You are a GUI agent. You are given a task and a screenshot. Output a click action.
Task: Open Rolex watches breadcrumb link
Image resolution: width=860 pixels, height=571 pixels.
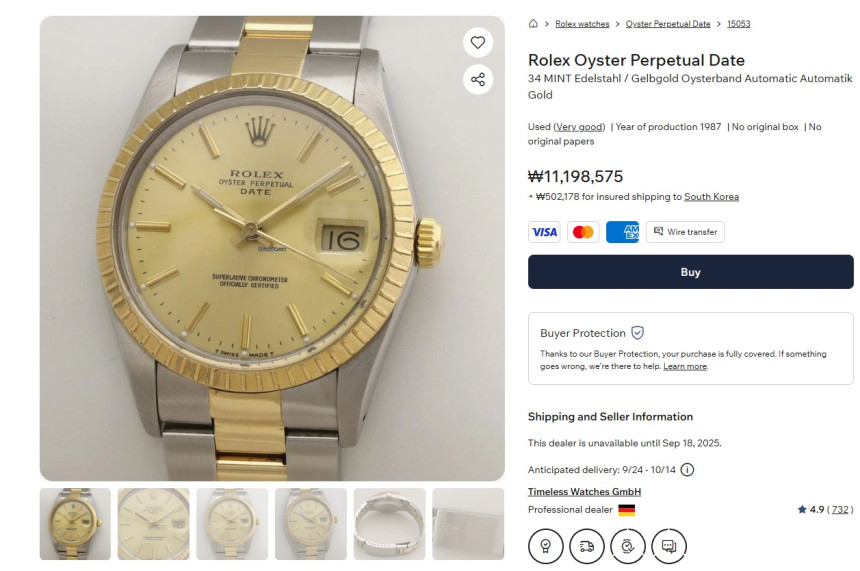click(x=582, y=24)
